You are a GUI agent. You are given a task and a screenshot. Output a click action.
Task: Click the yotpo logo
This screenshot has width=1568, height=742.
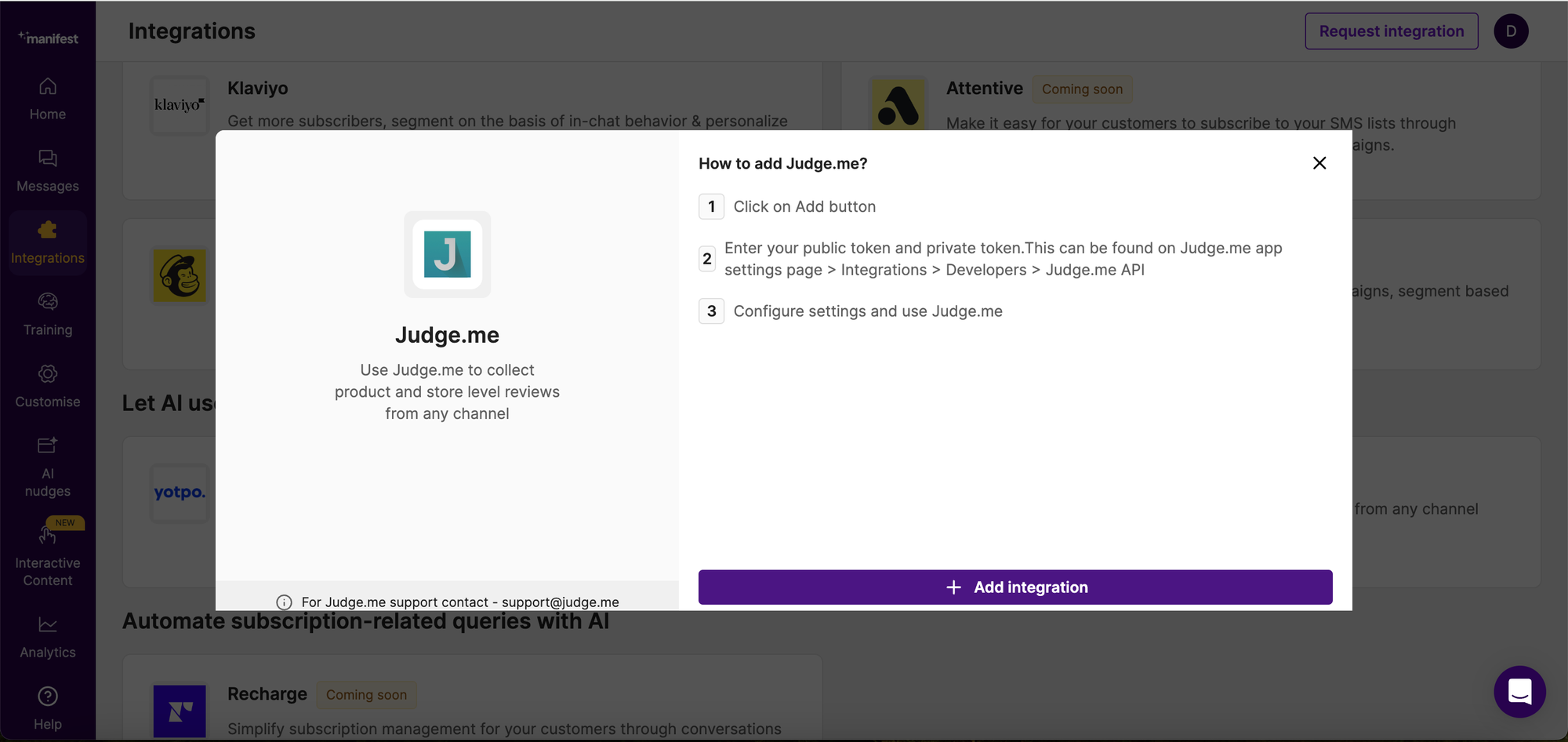click(180, 493)
